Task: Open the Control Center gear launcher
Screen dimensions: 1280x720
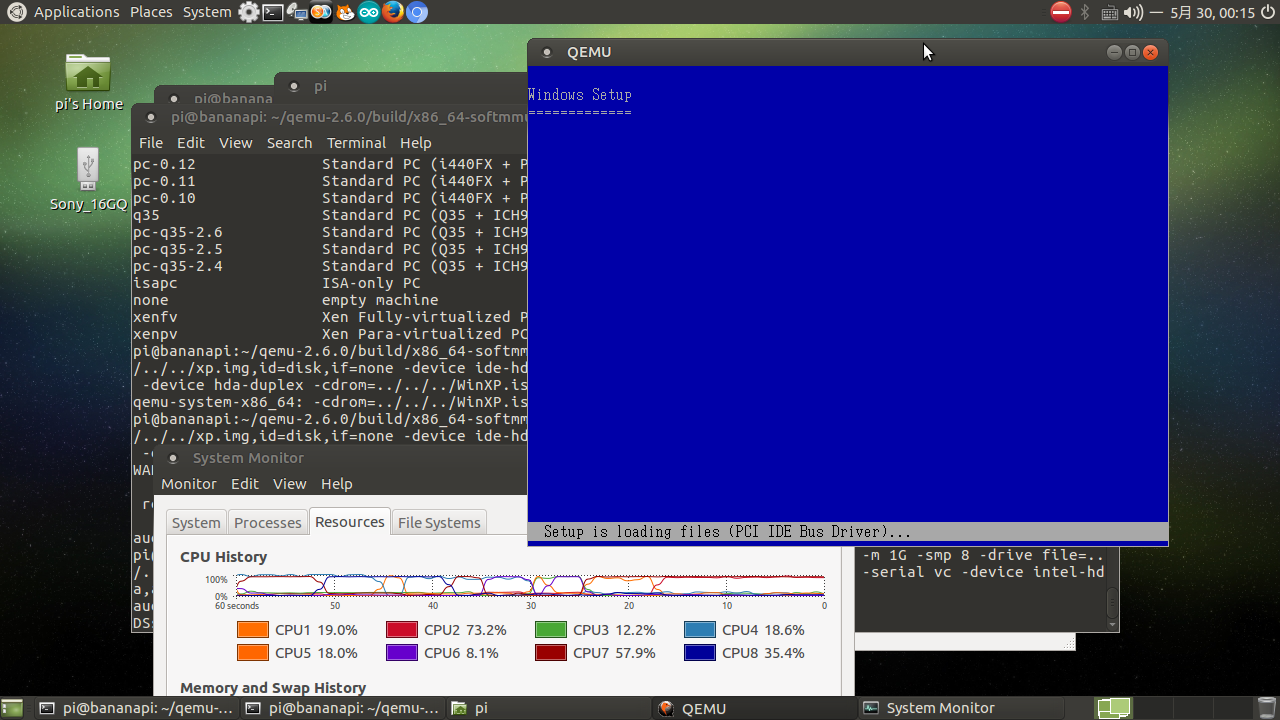Action: coord(249,12)
